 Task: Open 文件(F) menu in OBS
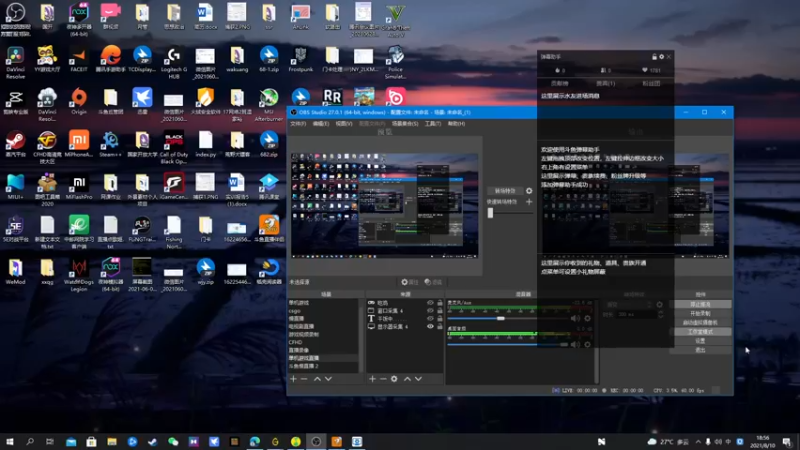click(298, 123)
